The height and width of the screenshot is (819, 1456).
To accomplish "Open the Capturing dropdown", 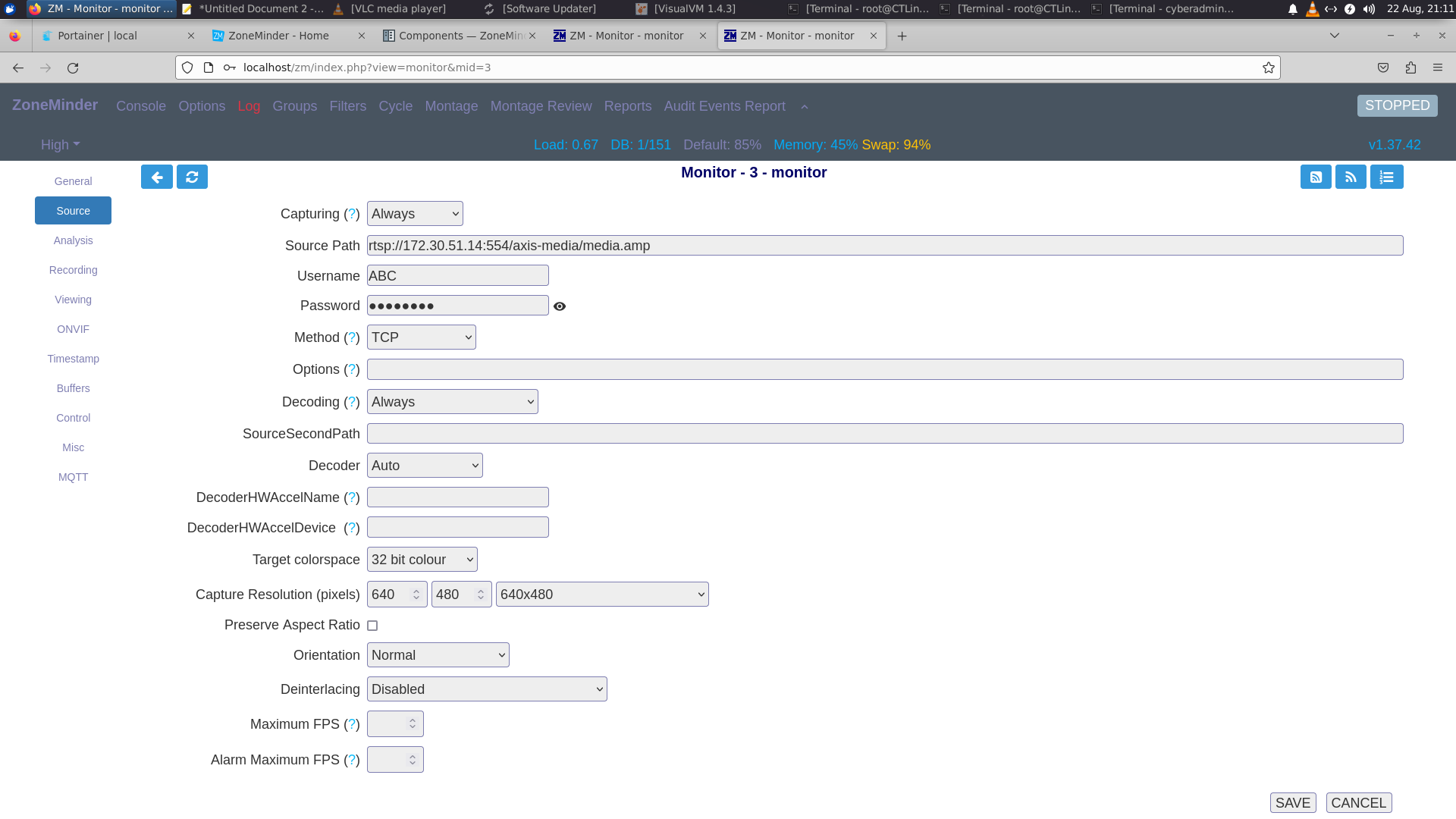I will click(415, 214).
